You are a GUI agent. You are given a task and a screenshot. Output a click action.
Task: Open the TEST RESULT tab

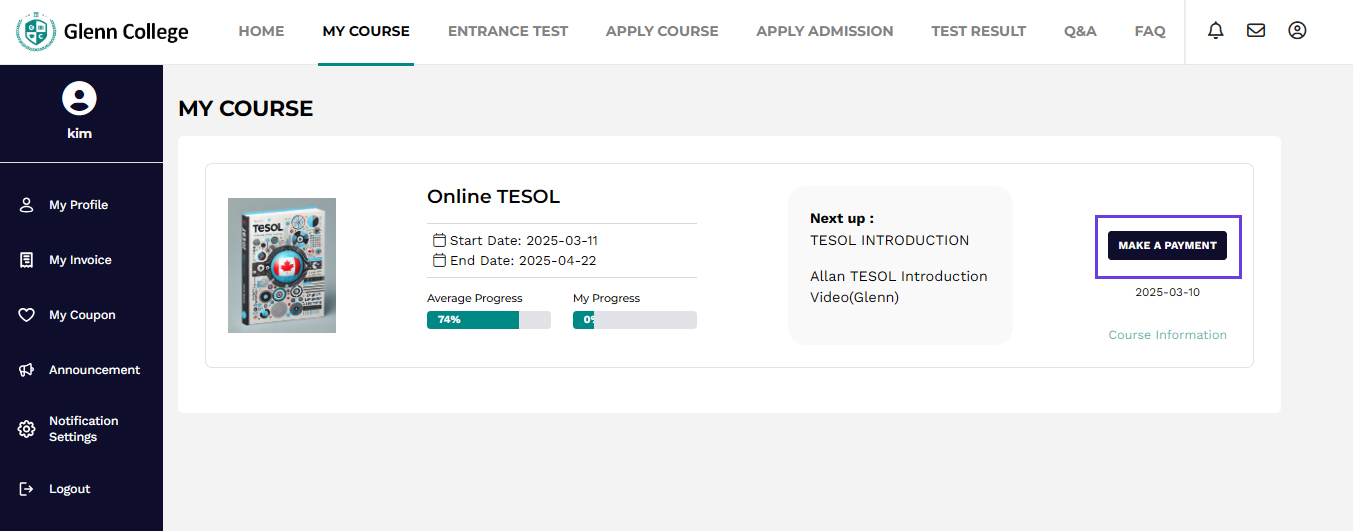tap(978, 31)
